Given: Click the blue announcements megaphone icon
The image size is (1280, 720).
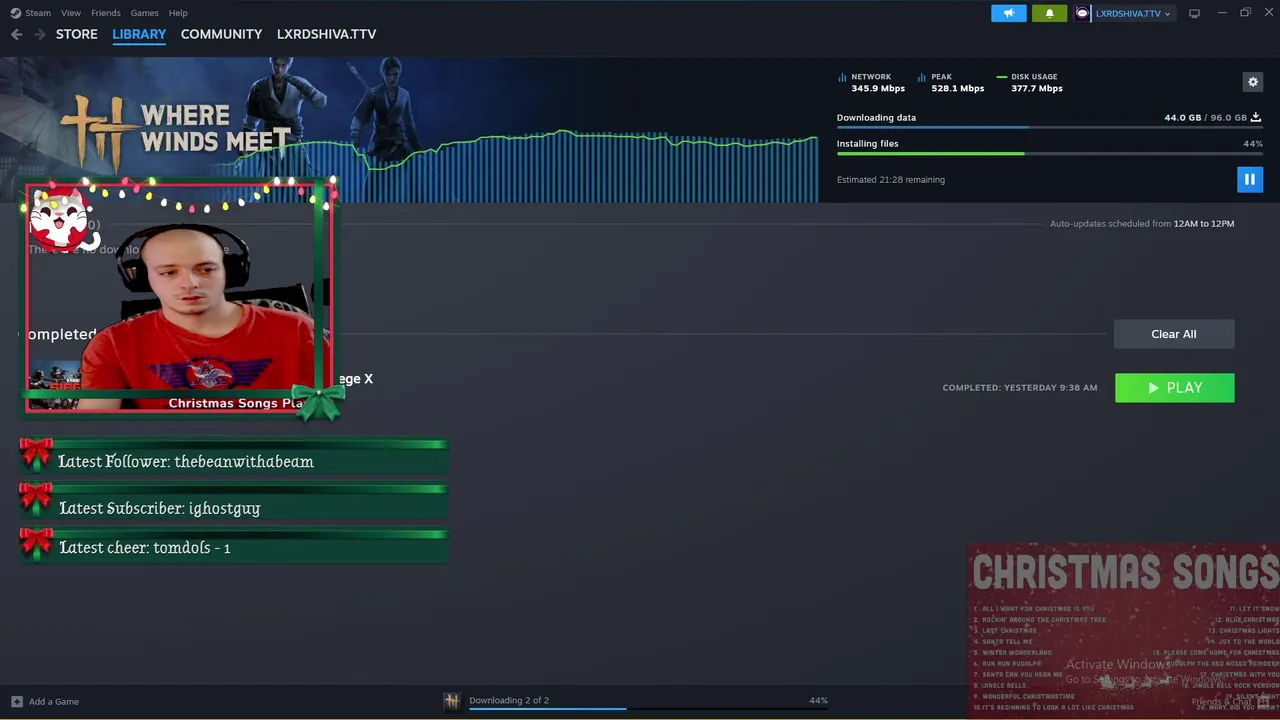Looking at the screenshot, I should (x=1008, y=13).
